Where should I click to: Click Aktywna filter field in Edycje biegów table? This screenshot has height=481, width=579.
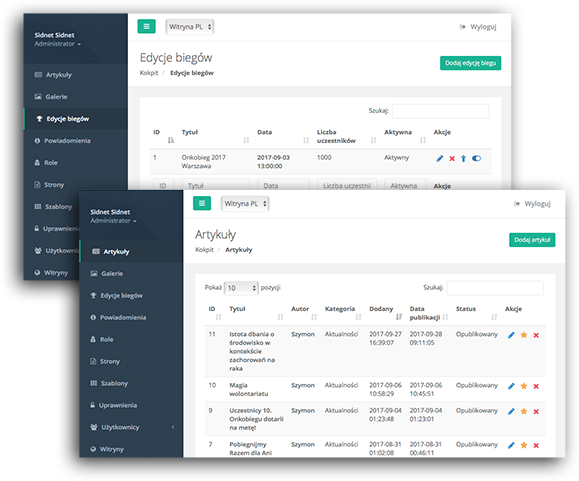click(x=405, y=185)
